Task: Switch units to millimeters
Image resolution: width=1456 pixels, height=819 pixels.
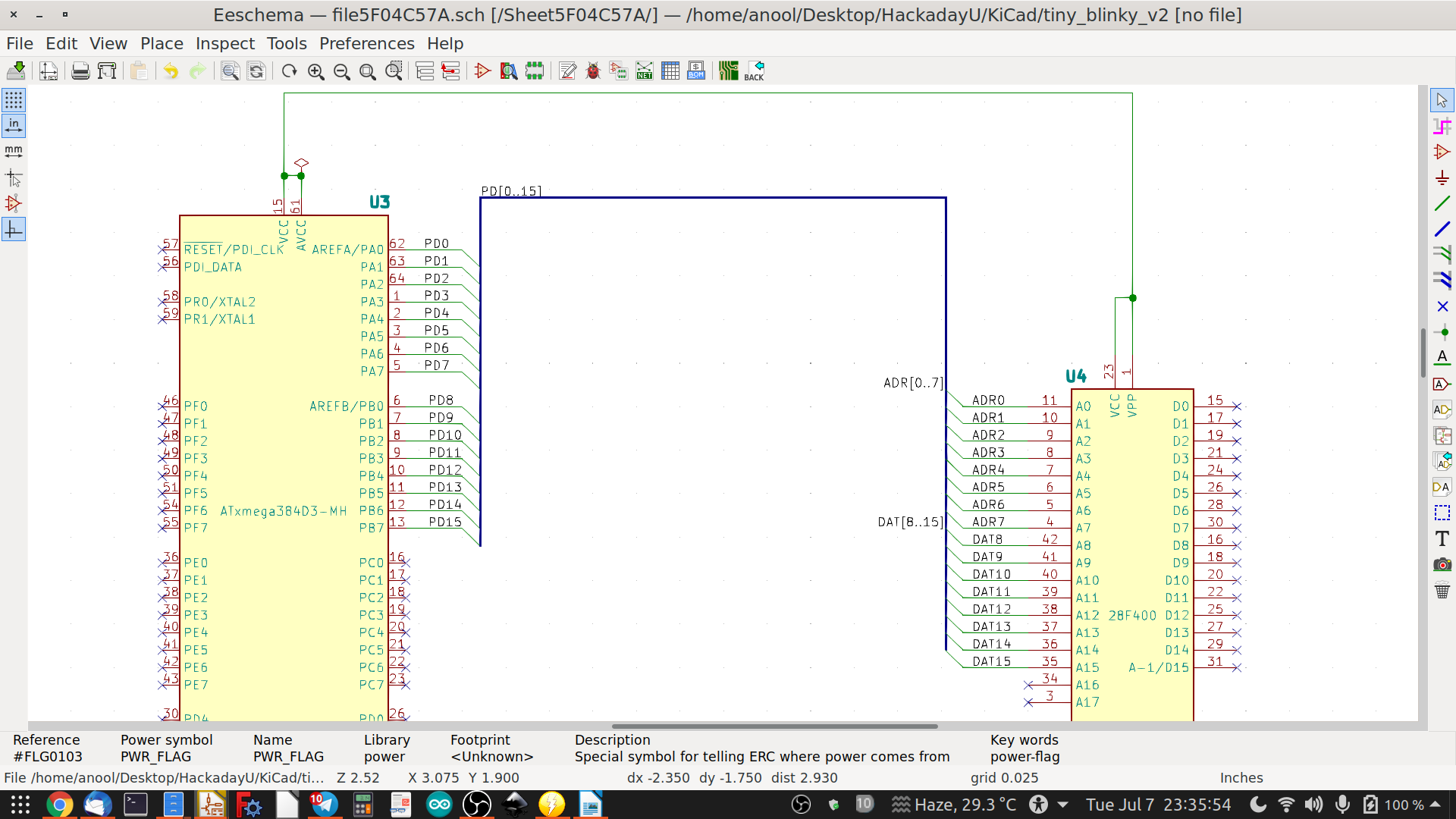Action: [14, 152]
